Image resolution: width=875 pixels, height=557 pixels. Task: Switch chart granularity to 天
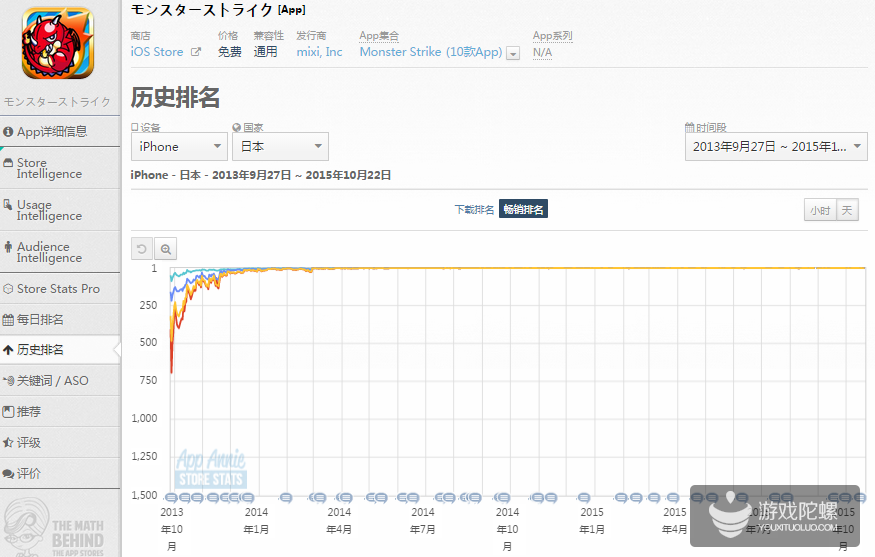tap(847, 210)
